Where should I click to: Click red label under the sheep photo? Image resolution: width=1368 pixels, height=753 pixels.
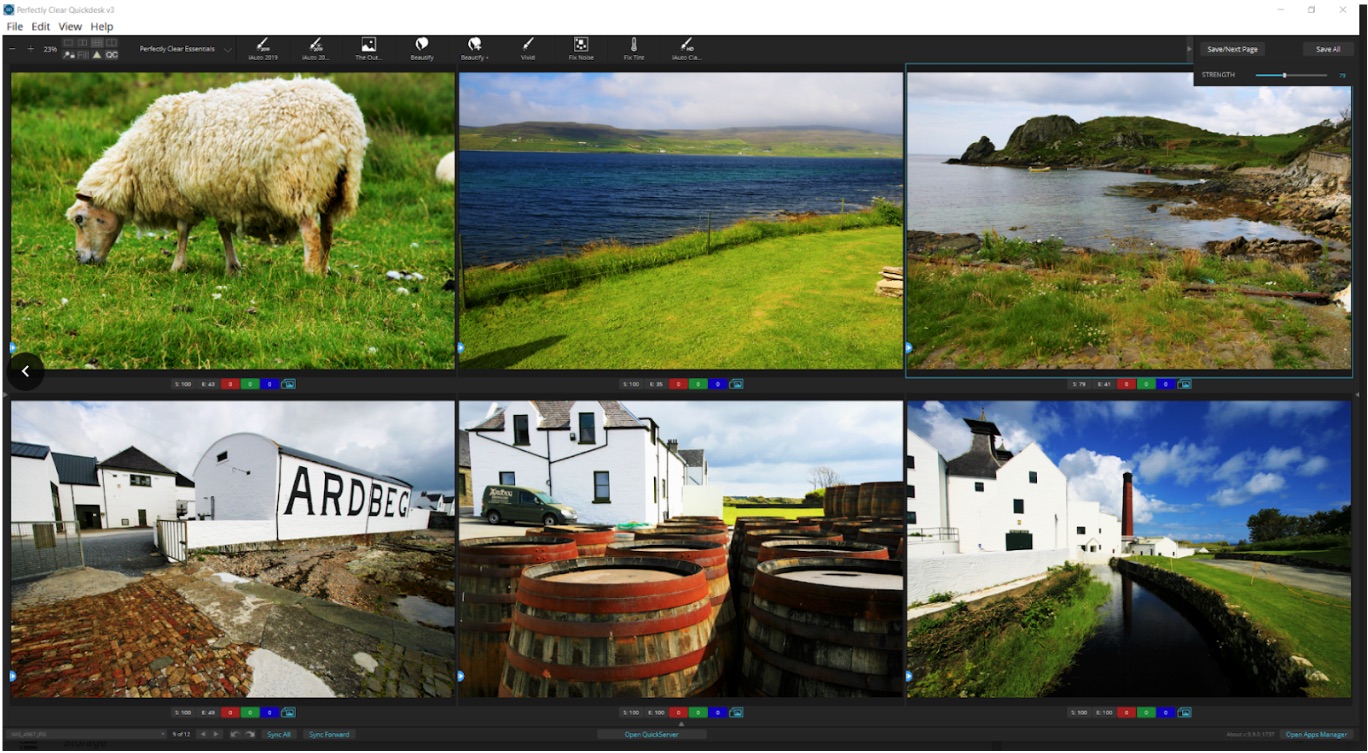coord(230,384)
